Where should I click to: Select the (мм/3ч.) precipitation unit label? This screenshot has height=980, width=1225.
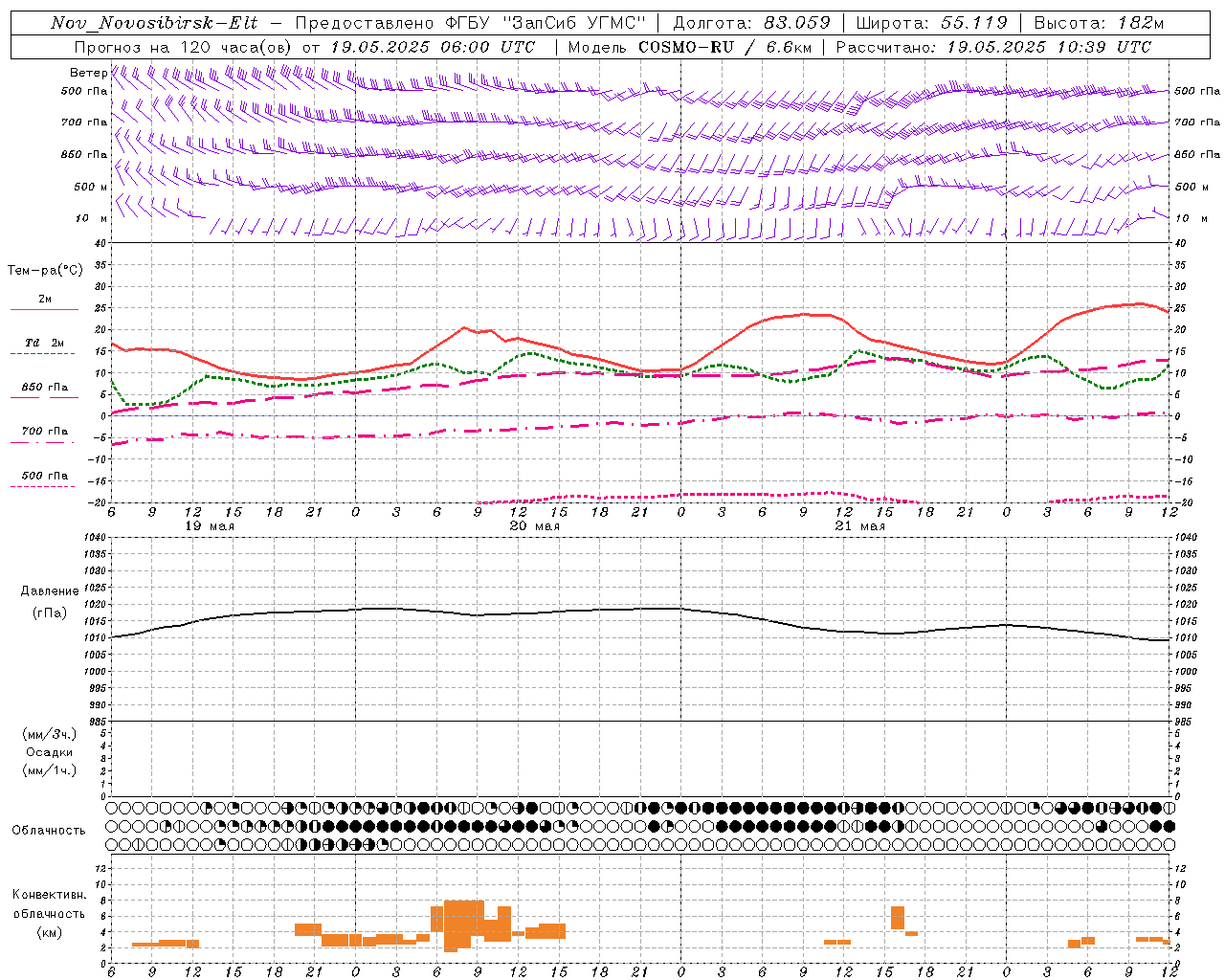click(50, 734)
